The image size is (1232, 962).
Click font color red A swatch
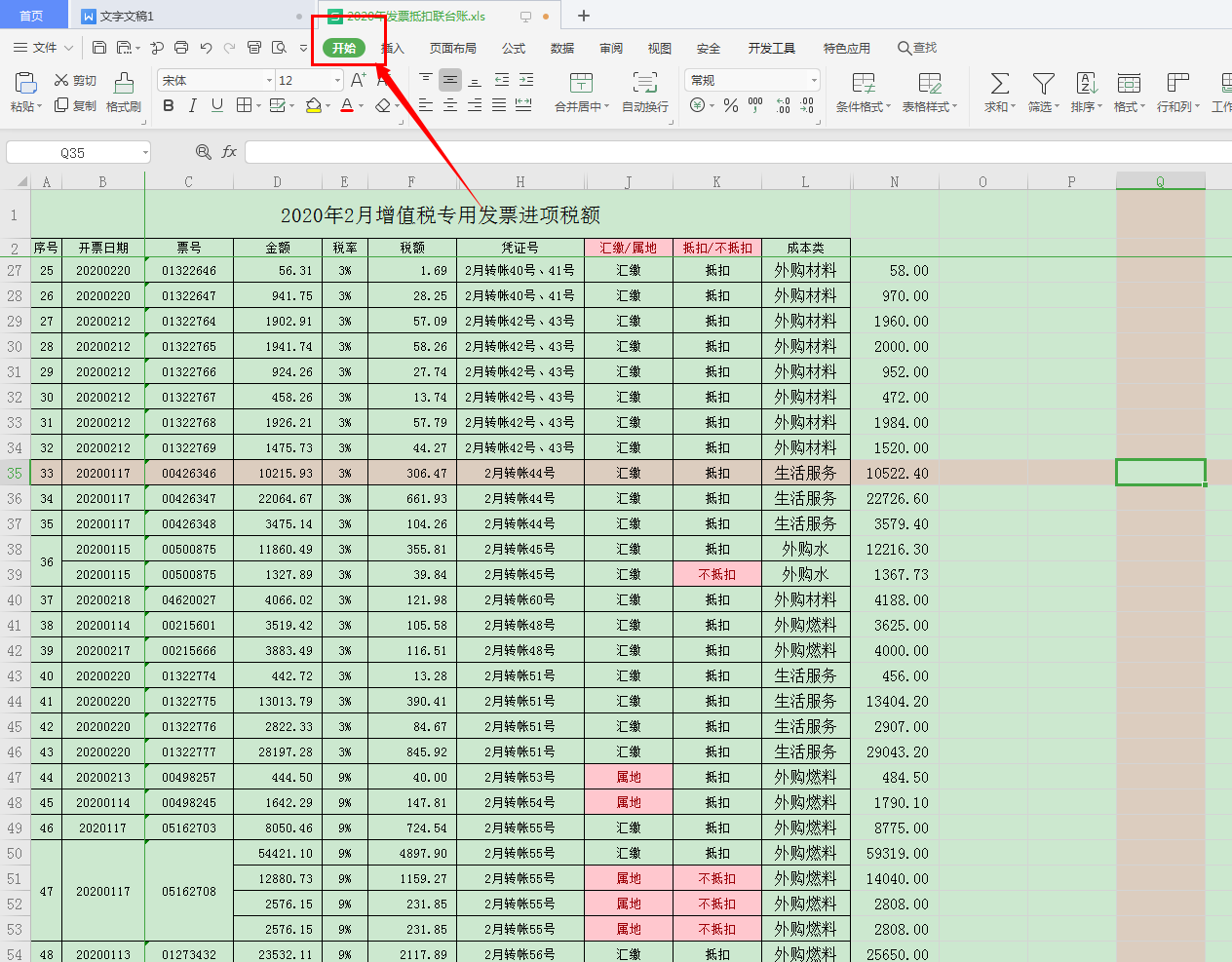click(x=347, y=105)
